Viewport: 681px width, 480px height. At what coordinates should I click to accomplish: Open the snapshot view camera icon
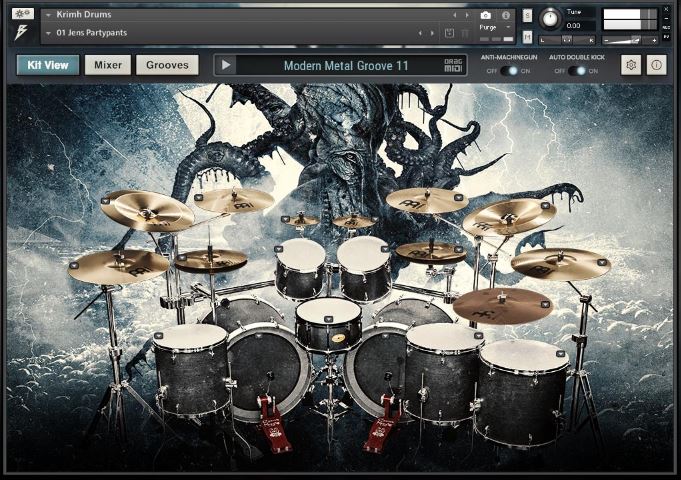tap(486, 16)
